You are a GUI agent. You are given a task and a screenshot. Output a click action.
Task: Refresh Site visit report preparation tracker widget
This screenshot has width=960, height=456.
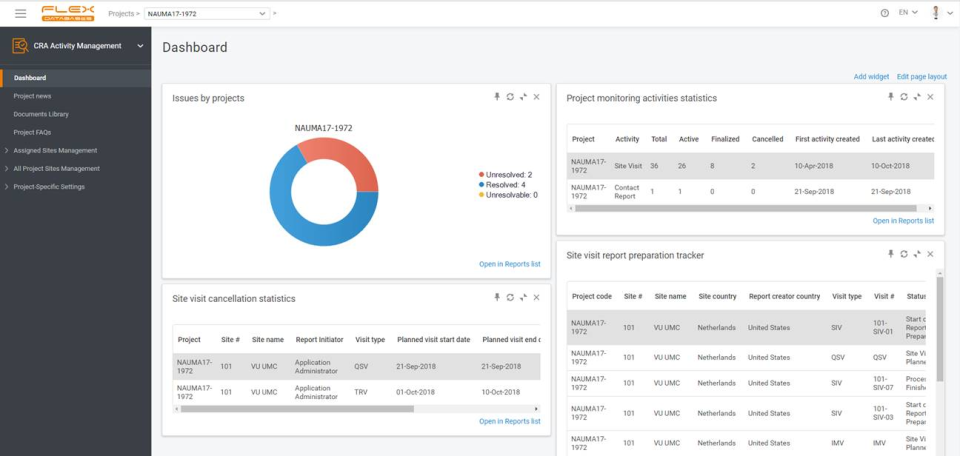pos(904,253)
